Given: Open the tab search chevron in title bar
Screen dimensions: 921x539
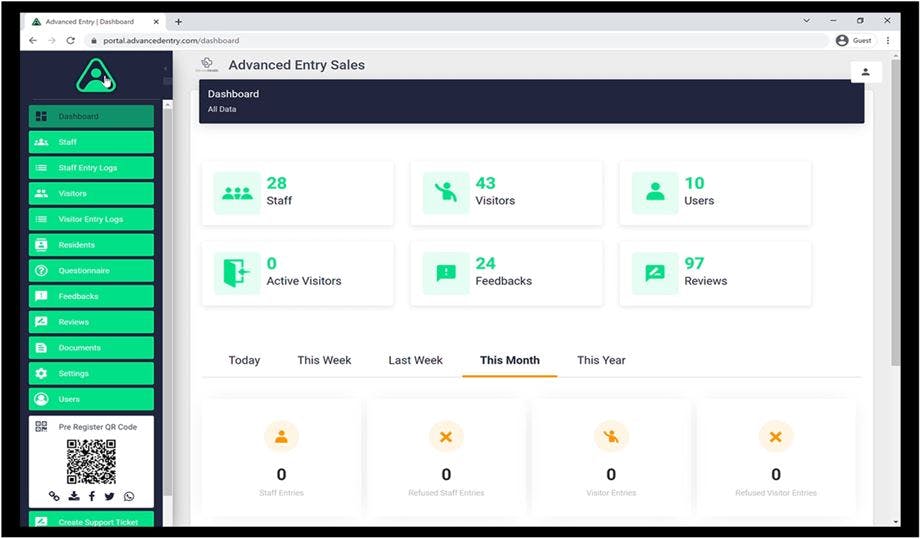Looking at the screenshot, I should click(806, 21).
